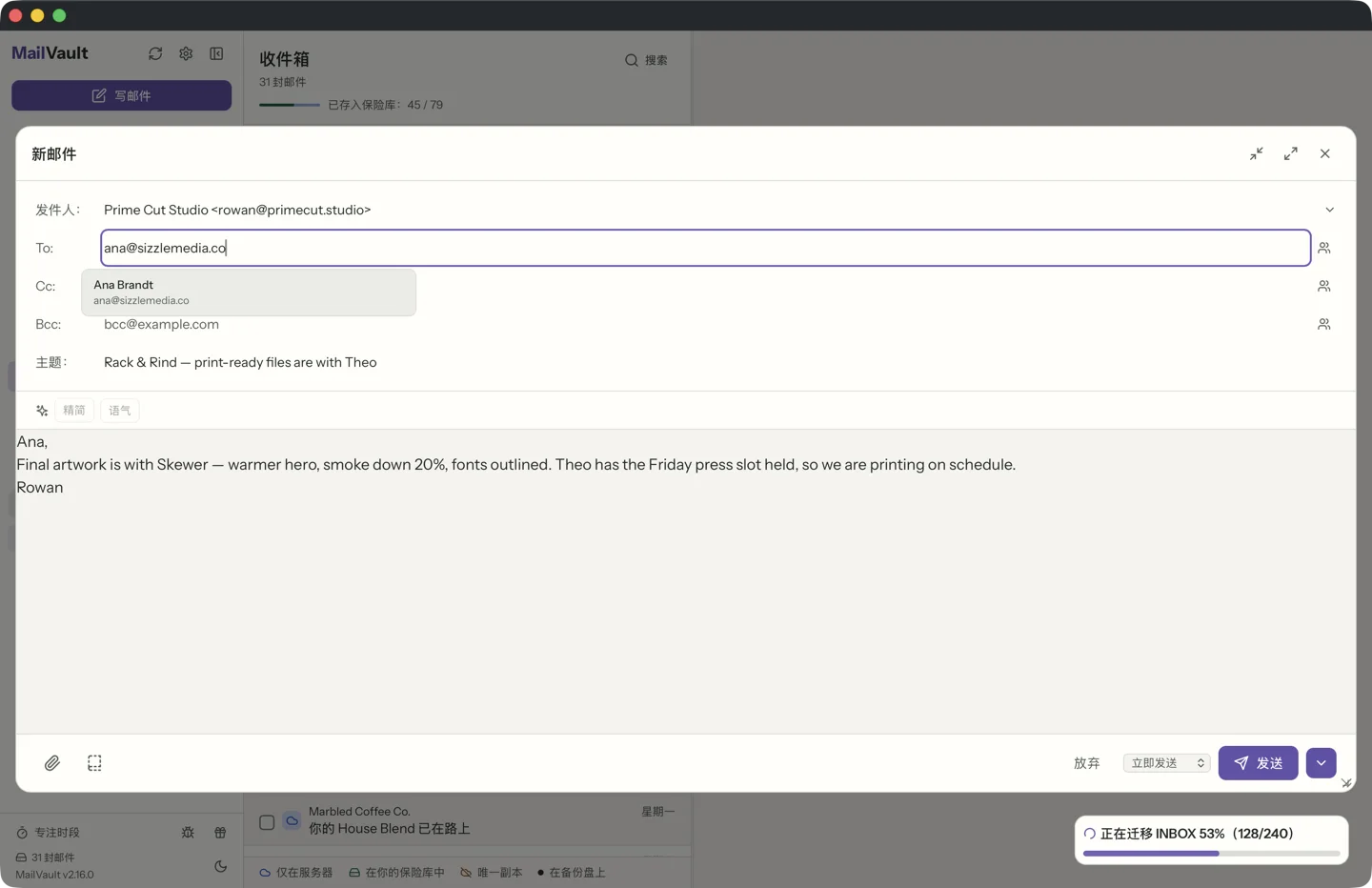Collapse sidebar panel icon

216,53
